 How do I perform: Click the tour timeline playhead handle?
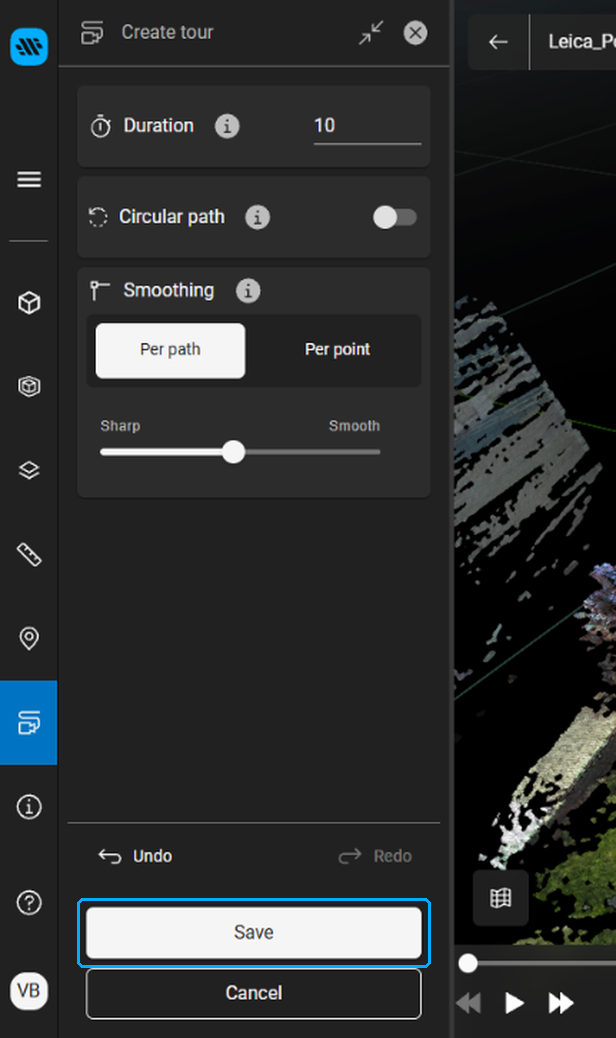(468, 963)
